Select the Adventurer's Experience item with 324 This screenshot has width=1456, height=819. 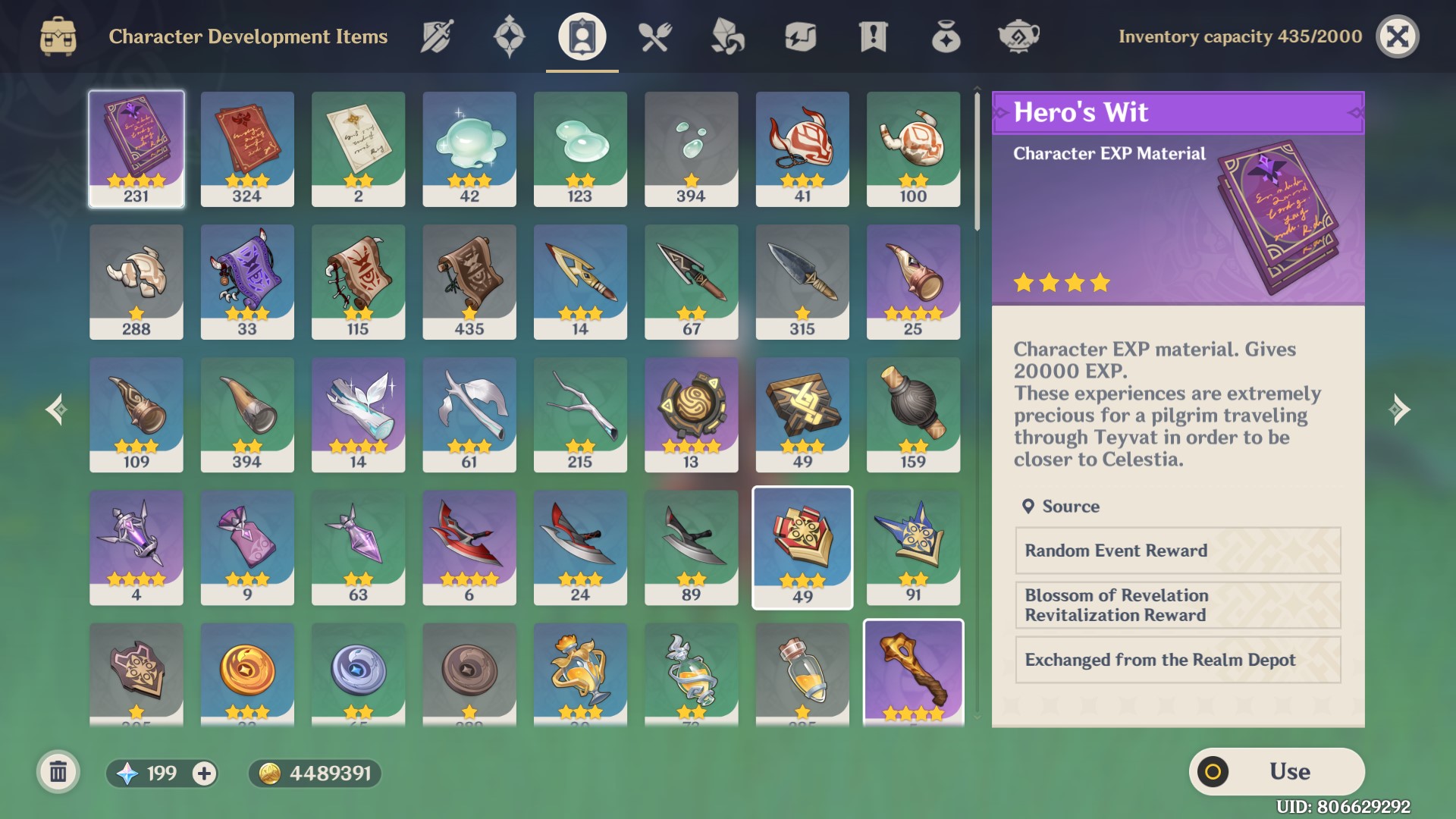[x=247, y=149]
